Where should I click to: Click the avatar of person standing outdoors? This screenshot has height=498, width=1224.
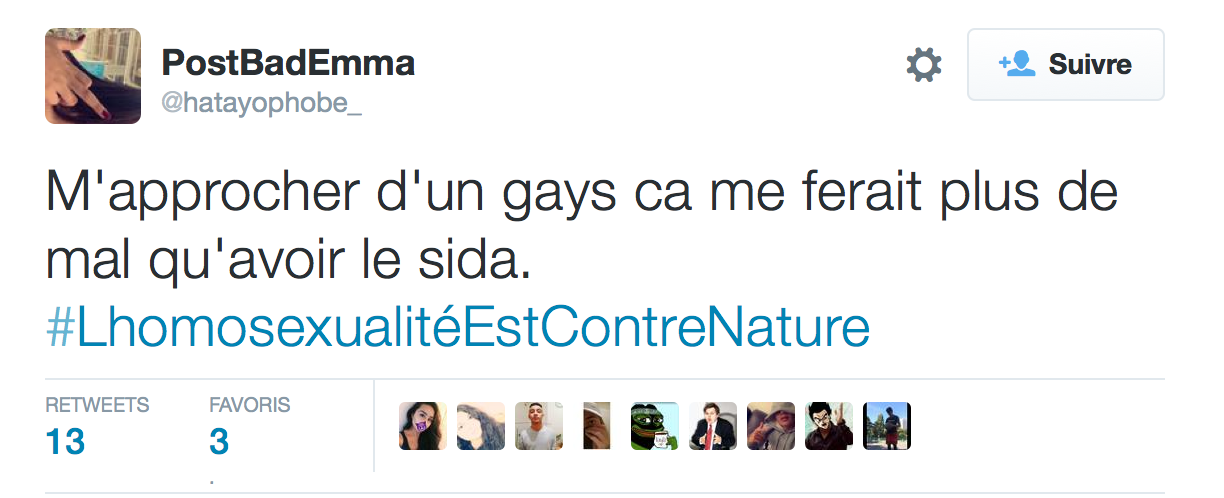point(887,426)
